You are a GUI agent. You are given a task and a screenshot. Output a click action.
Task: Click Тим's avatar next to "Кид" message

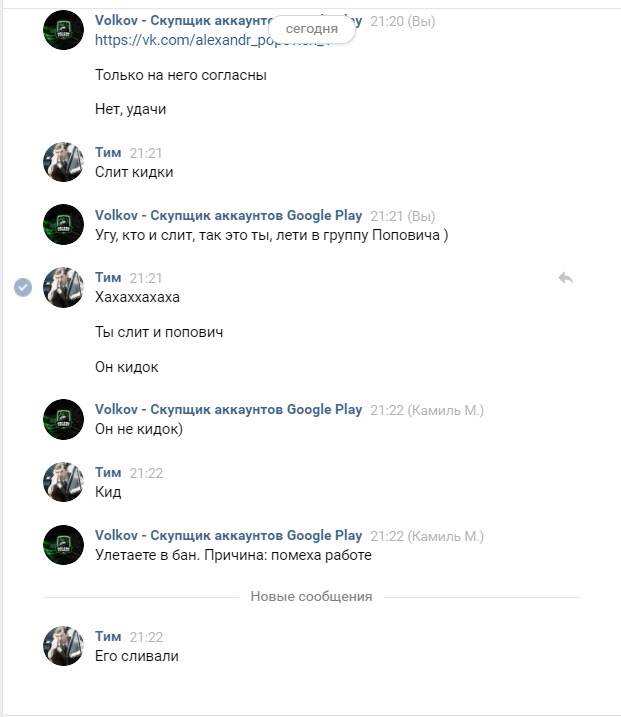click(63, 482)
